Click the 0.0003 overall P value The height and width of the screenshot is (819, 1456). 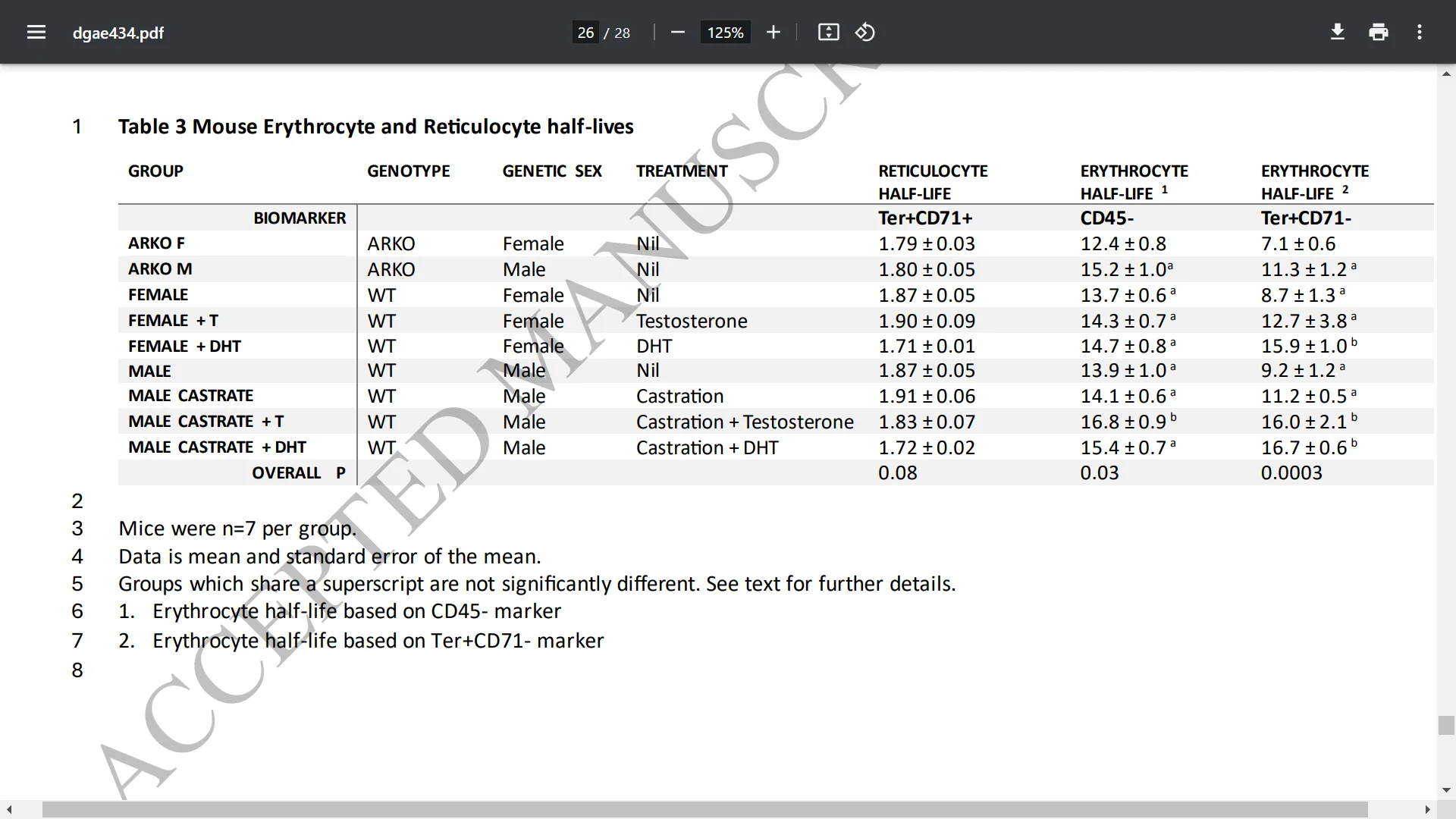(1291, 473)
